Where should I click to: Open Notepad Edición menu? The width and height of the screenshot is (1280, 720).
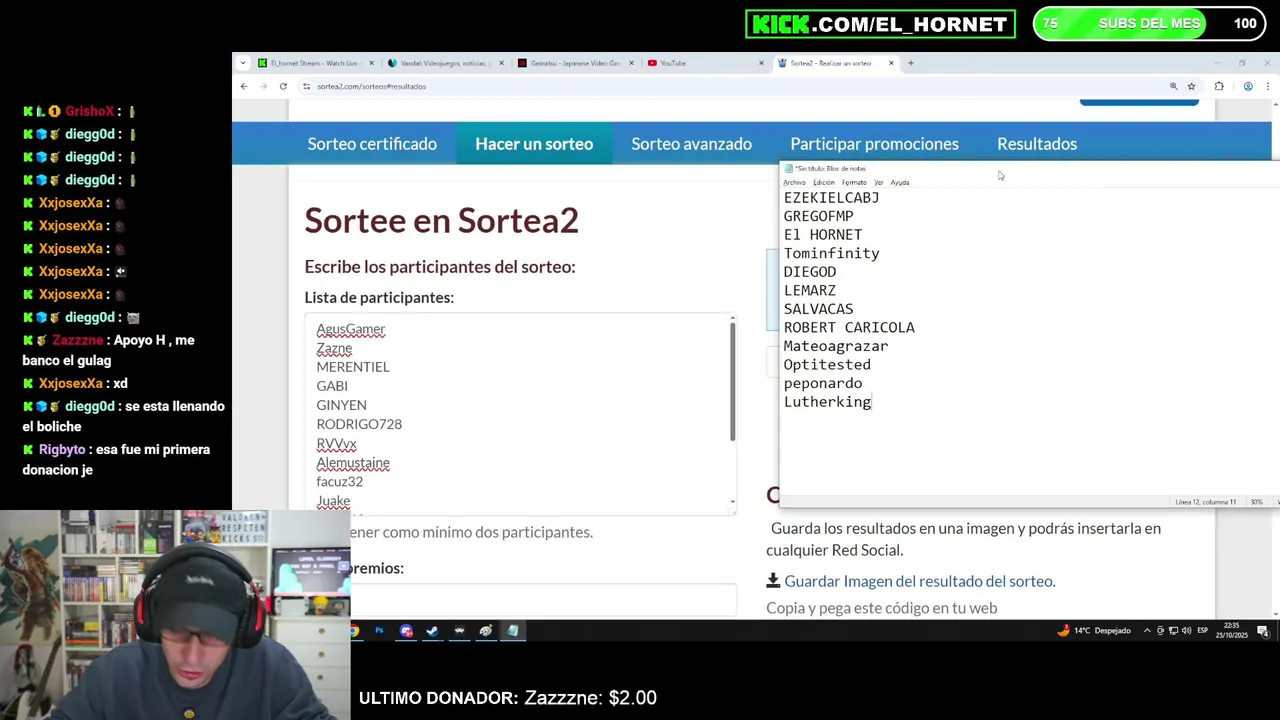pyautogui.click(x=824, y=182)
